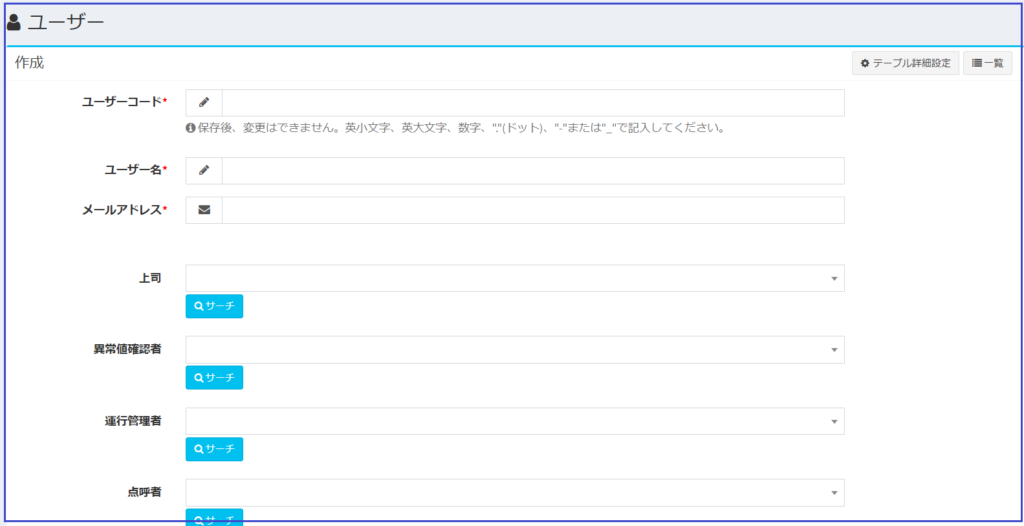
Task: Expand the 点呼者 dropdown
Action: tap(515, 493)
